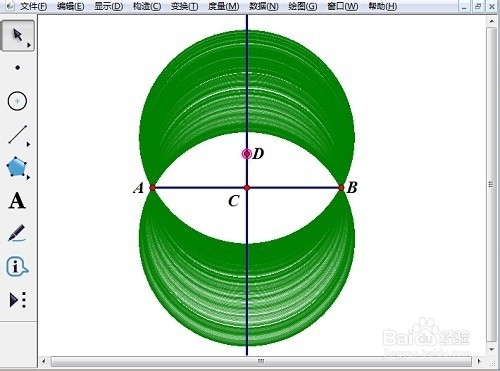Restore the document window

(478, 6)
